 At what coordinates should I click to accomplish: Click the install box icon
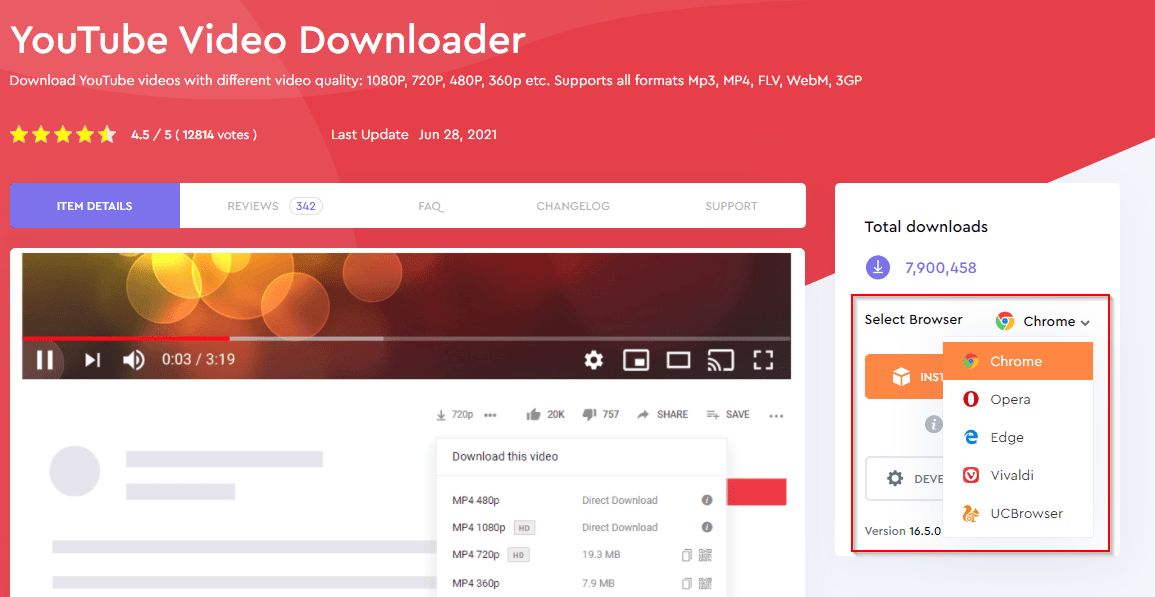901,377
